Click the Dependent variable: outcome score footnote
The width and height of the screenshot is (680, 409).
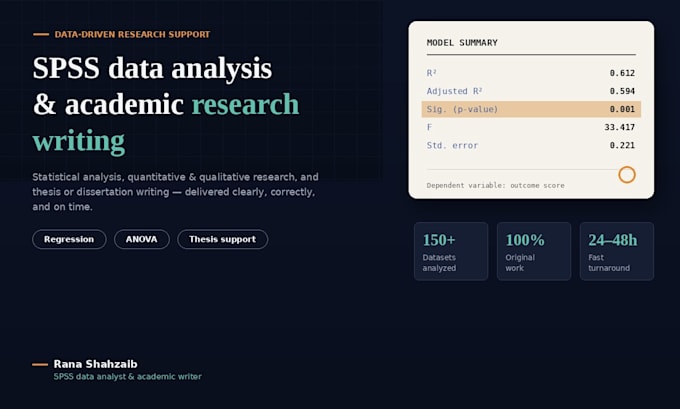coord(495,185)
